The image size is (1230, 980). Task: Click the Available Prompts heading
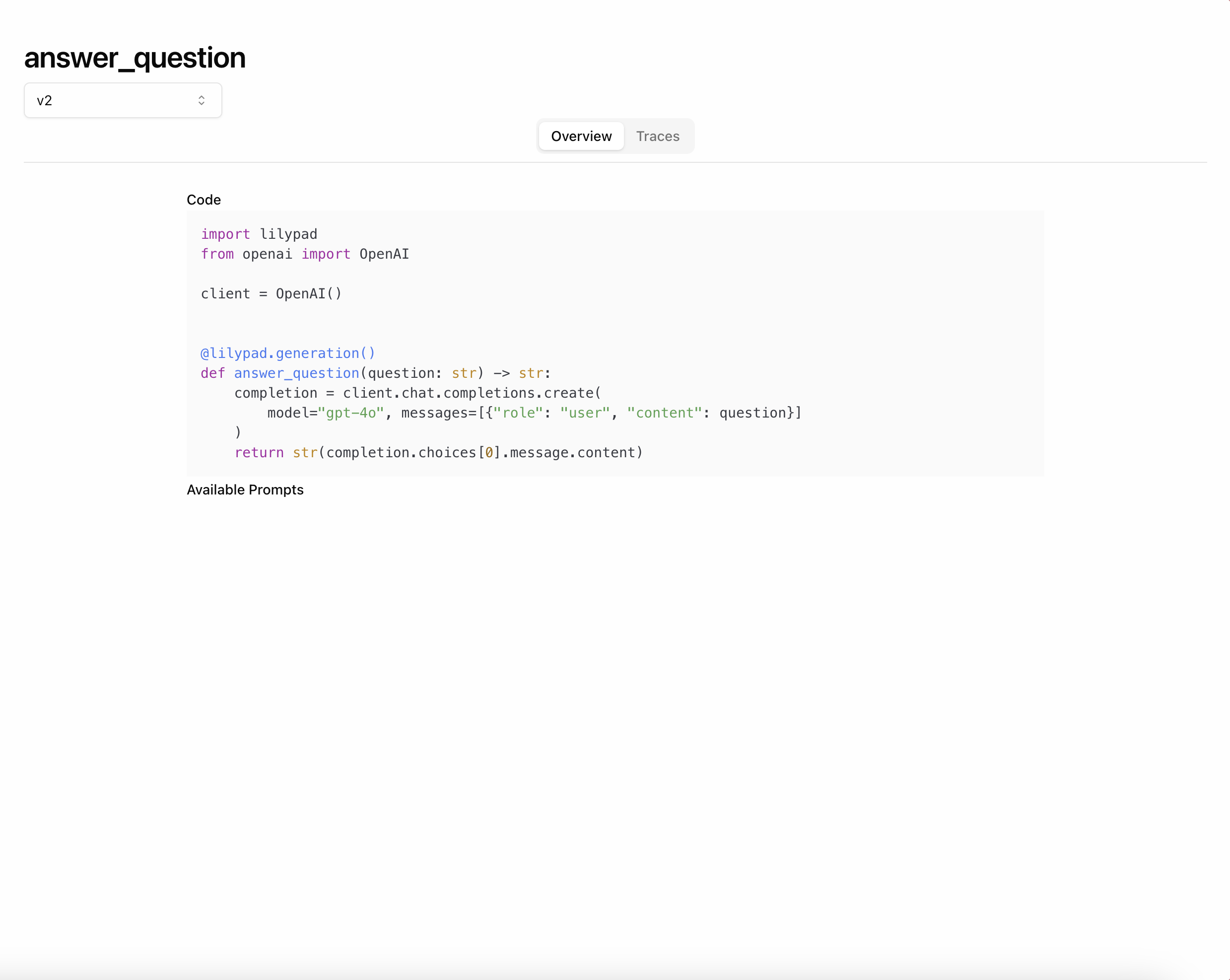coord(245,490)
